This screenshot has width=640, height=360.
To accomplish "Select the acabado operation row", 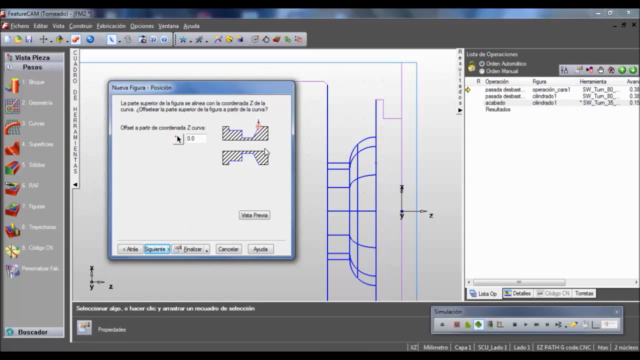I will (553, 103).
